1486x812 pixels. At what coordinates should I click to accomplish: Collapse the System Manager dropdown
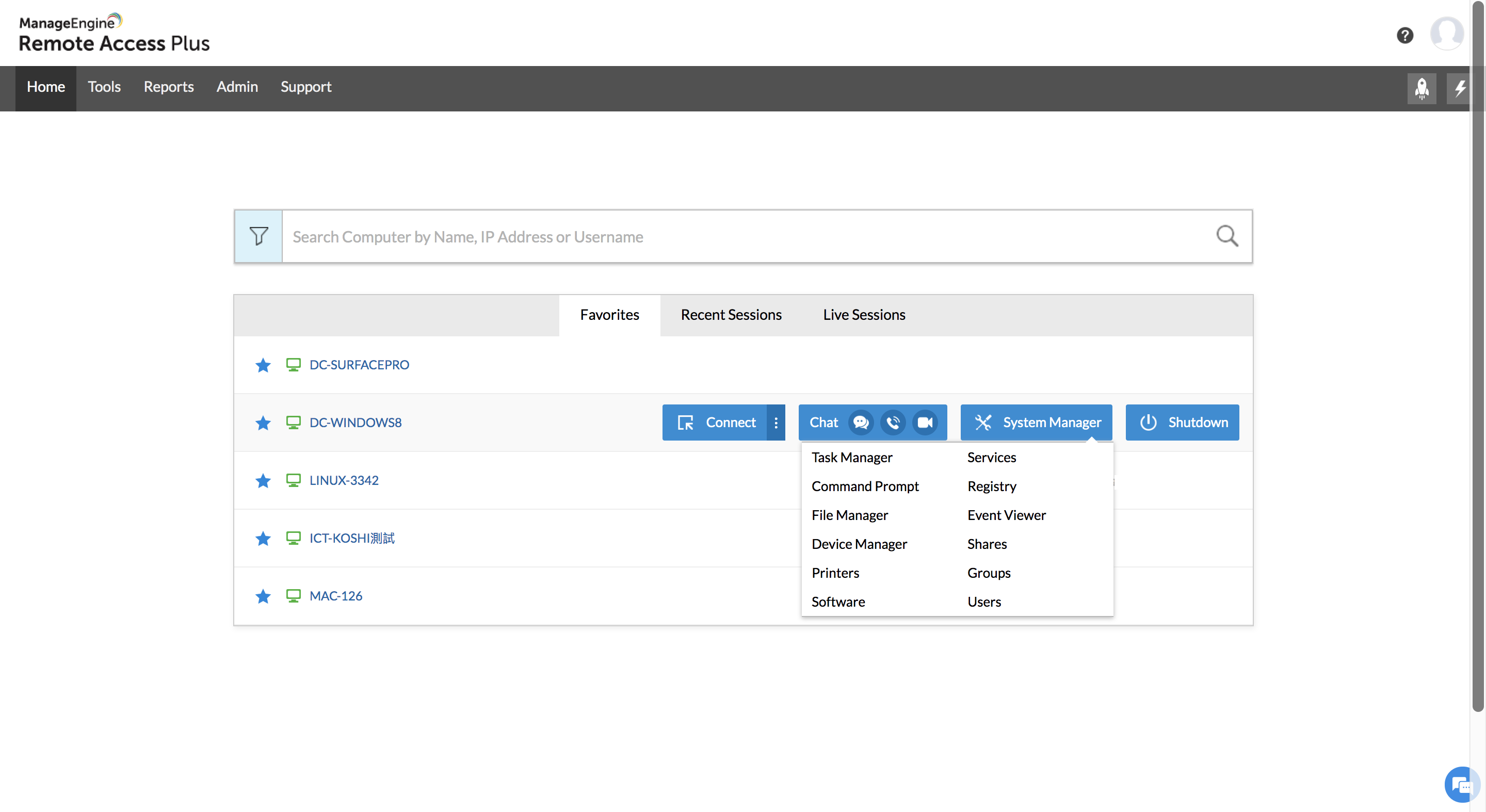[x=1036, y=422]
